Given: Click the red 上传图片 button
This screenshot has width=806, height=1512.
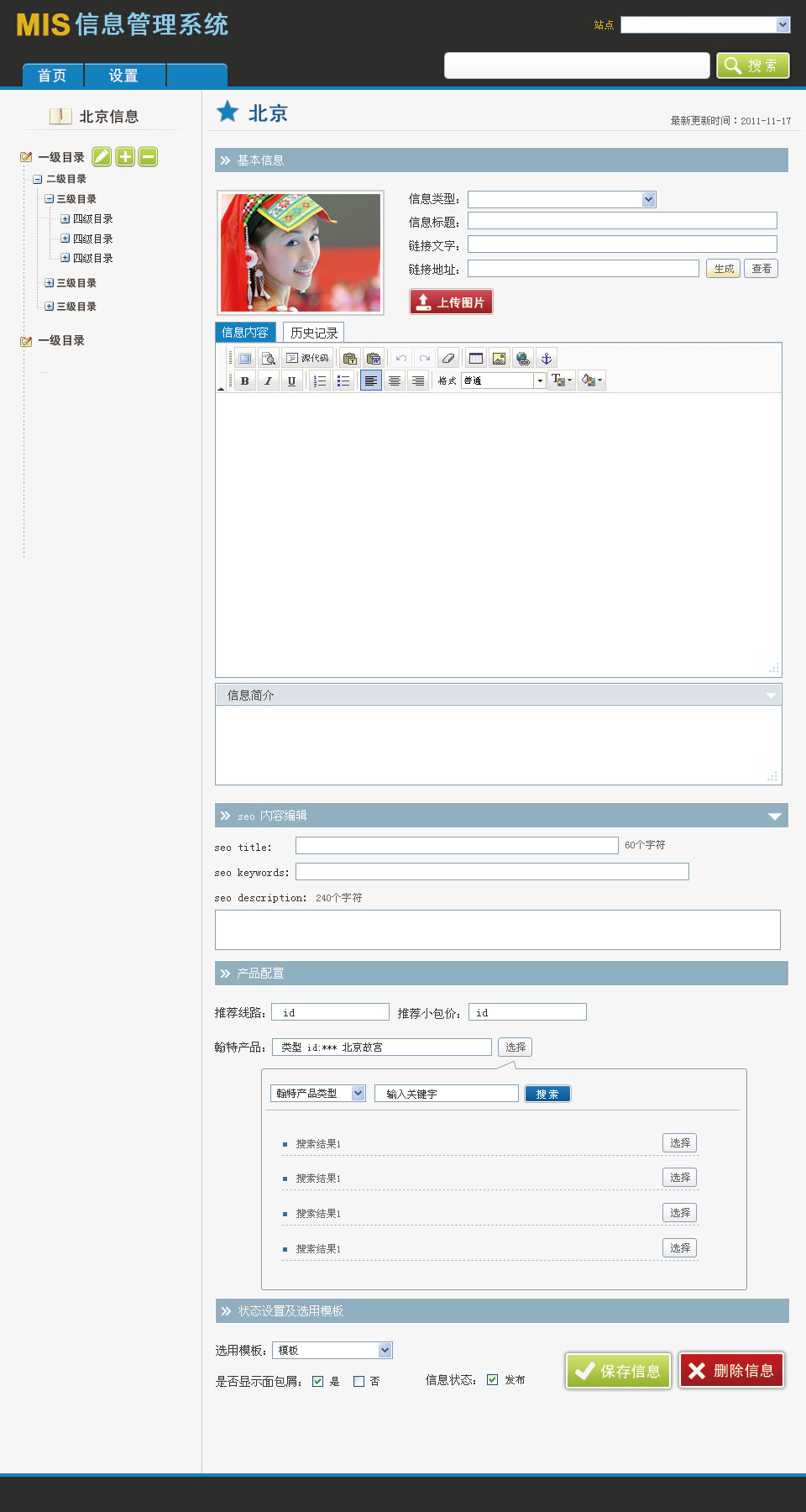Looking at the screenshot, I should pos(451,302).
